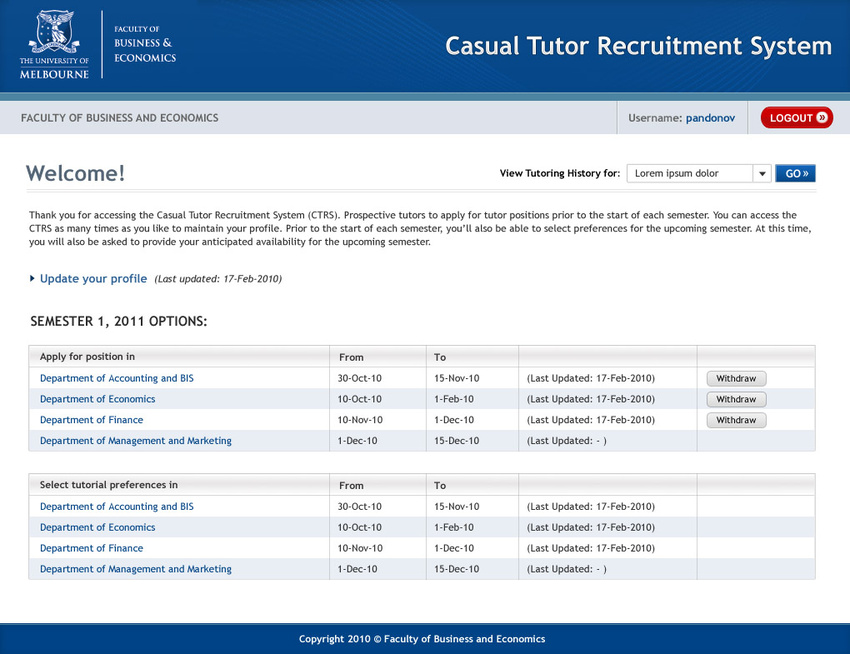
Task: Click the FACULTY OF BUSINESS AND ECONOMICS bar text
Action: pos(120,118)
